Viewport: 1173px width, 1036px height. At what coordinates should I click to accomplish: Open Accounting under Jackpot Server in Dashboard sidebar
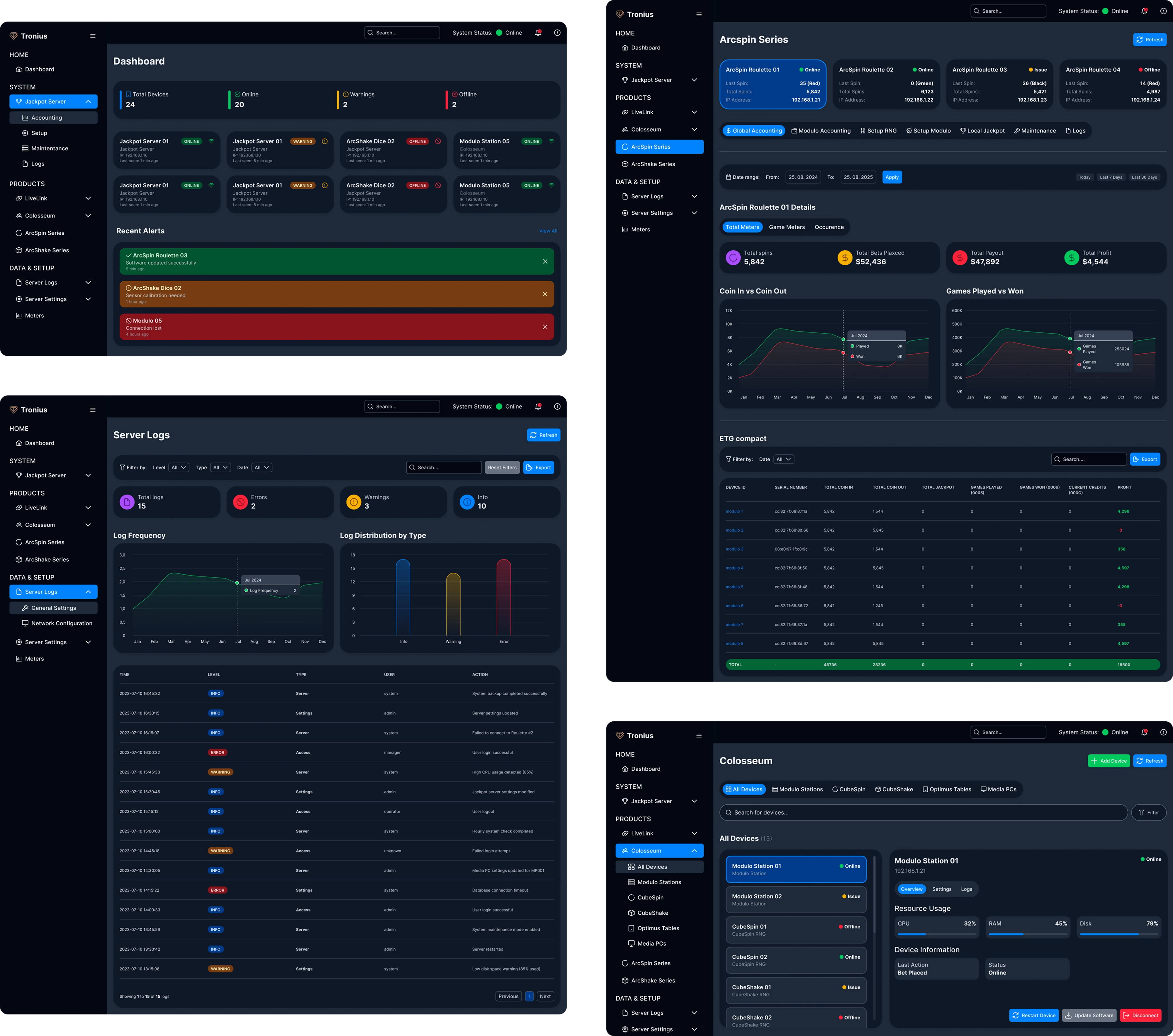click(53, 118)
